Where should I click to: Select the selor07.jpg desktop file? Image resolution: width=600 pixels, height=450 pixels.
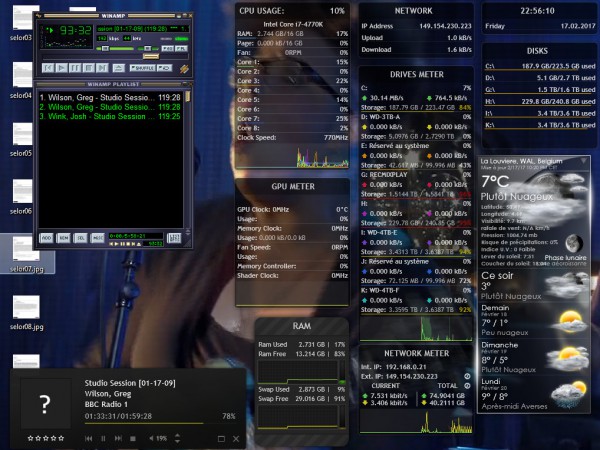[26, 254]
